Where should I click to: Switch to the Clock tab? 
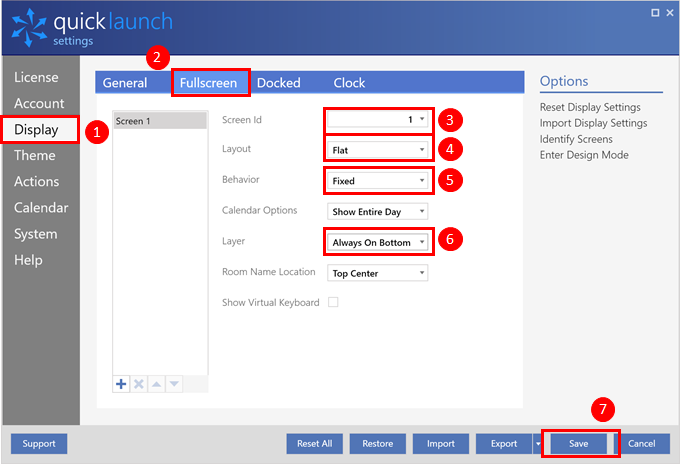point(349,82)
